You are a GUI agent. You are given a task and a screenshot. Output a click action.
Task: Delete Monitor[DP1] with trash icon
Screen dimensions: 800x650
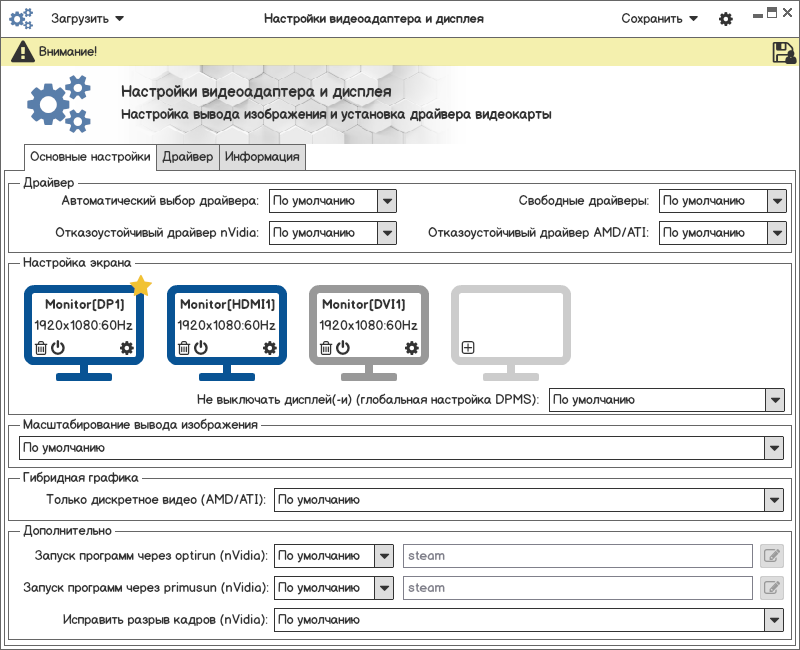point(41,348)
